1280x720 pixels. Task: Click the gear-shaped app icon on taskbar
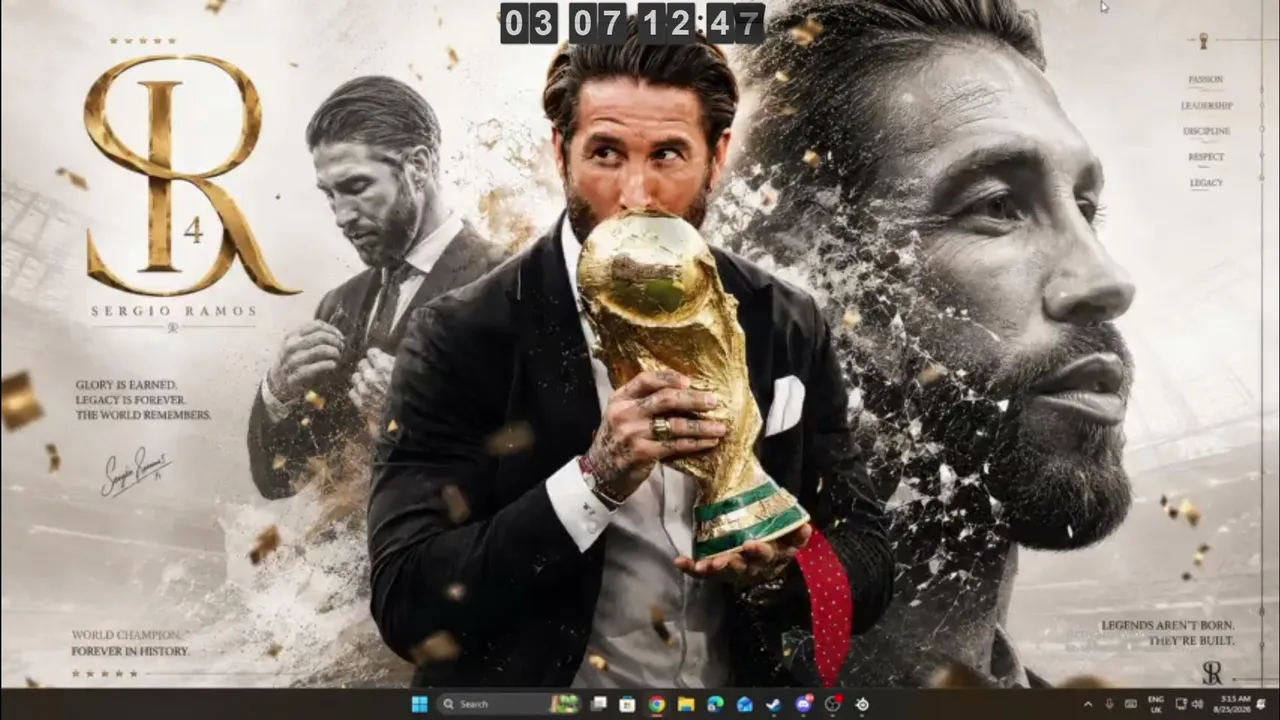862,704
